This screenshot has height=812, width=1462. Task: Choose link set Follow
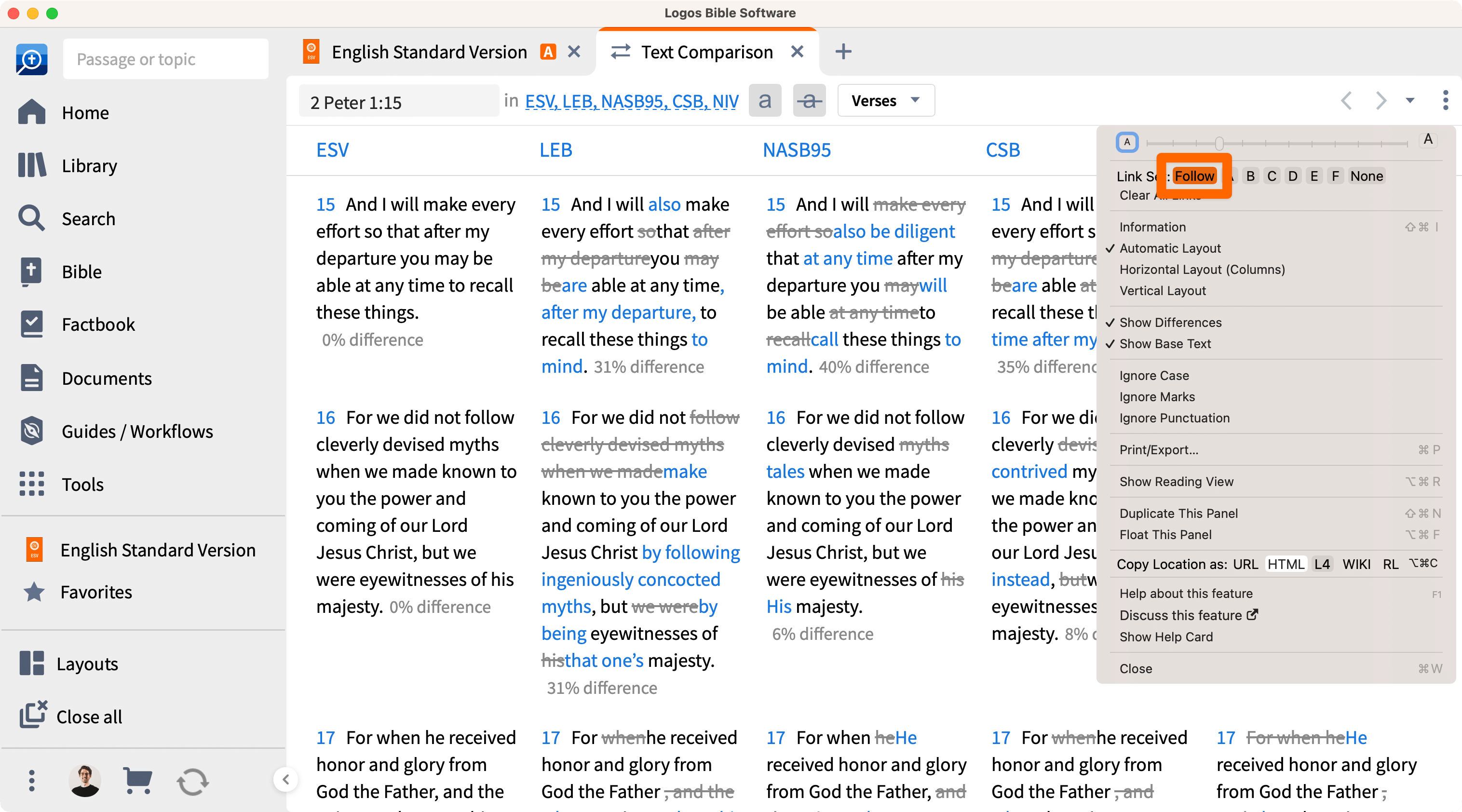click(1194, 176)
